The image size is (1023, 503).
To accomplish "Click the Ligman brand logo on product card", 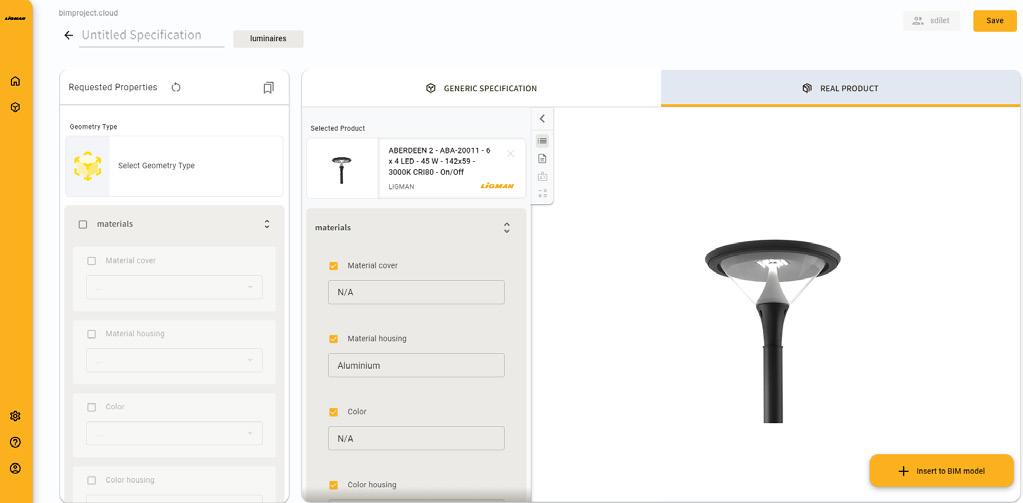I will point(497,186).
